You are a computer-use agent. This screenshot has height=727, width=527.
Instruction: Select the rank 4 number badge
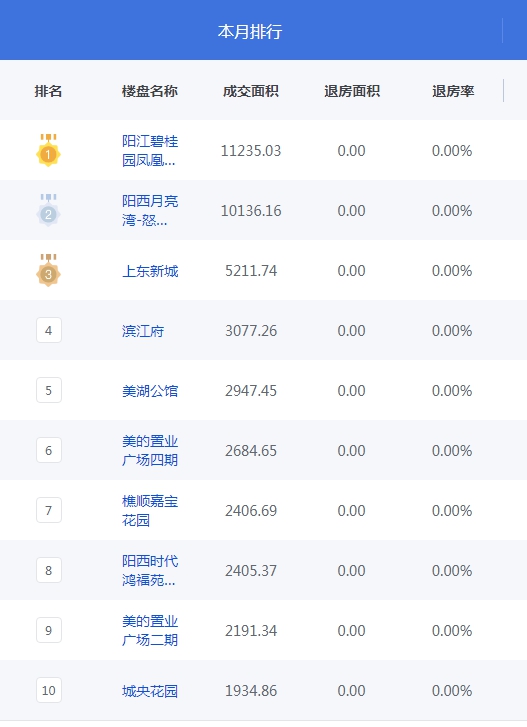click(49, 330)
